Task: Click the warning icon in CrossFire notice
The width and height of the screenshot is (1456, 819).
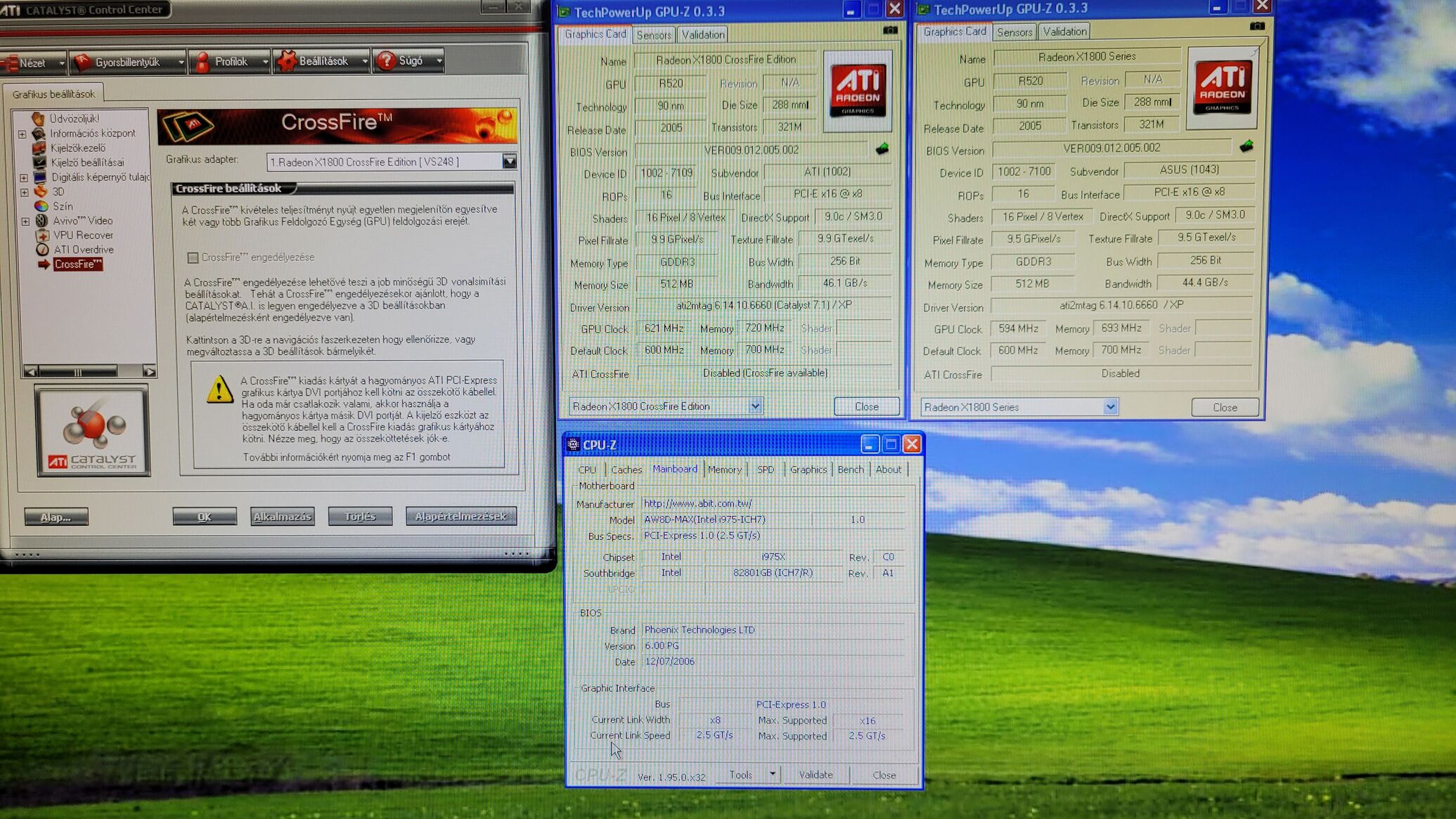Action: [220, 389]
